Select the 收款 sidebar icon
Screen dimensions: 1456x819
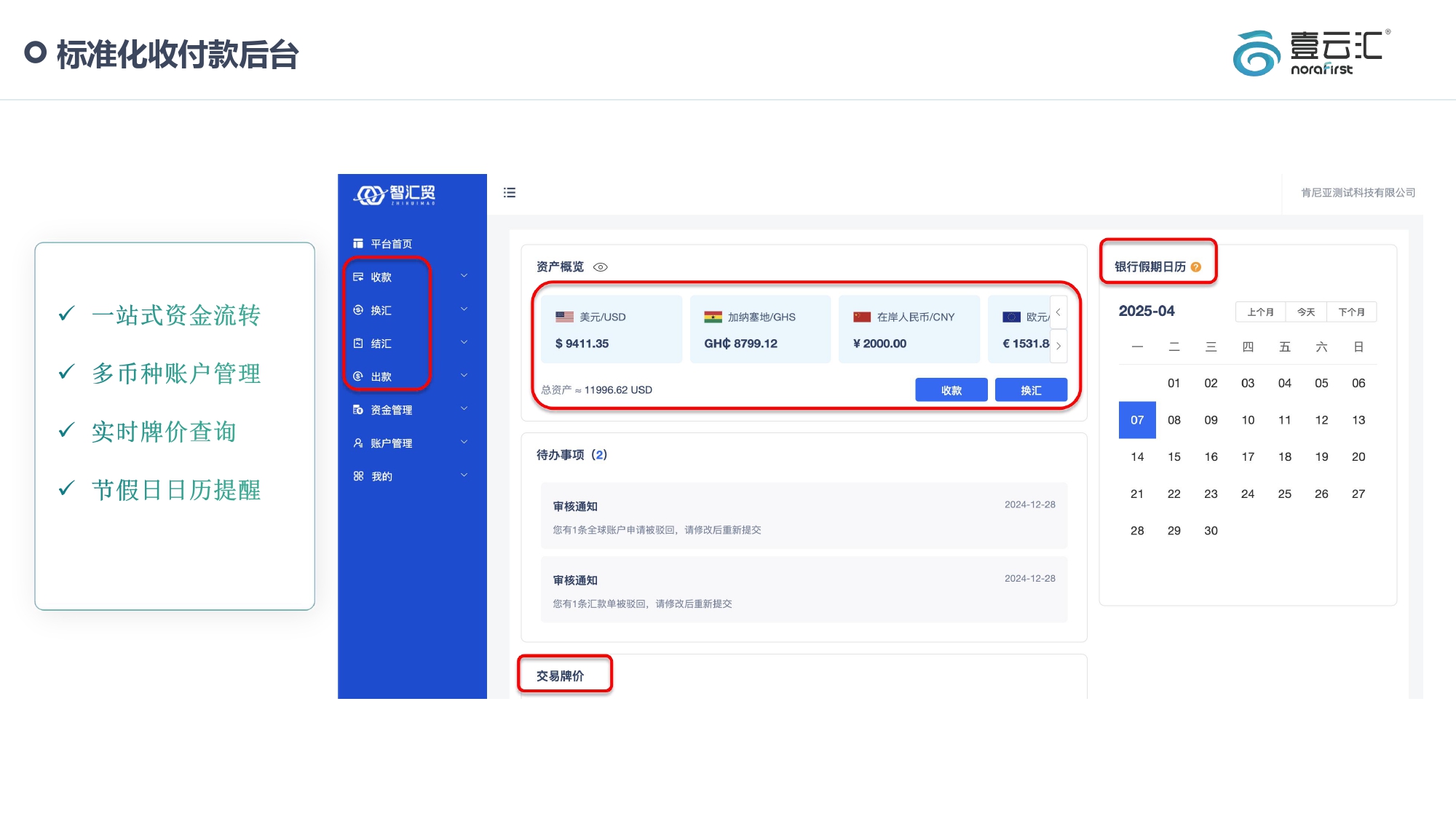[357, 277]
